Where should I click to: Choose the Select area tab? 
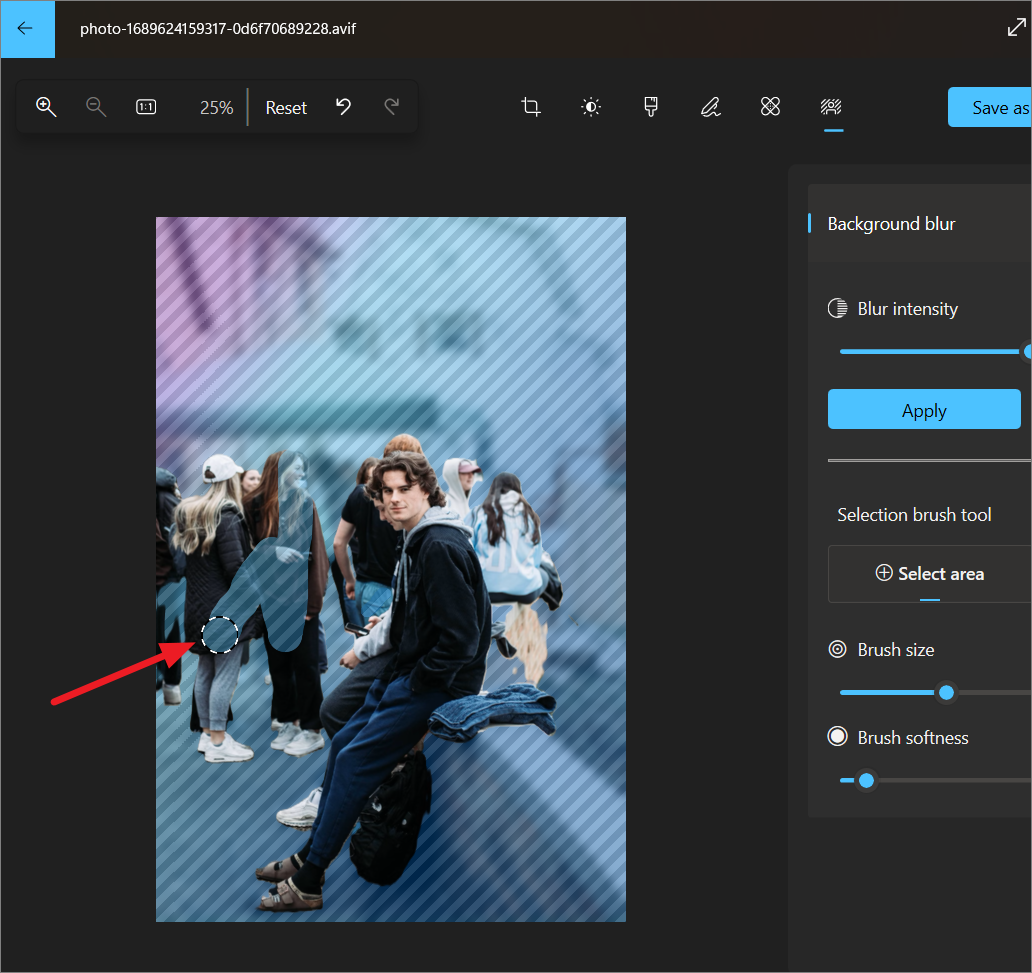click(x=930, y=574)
